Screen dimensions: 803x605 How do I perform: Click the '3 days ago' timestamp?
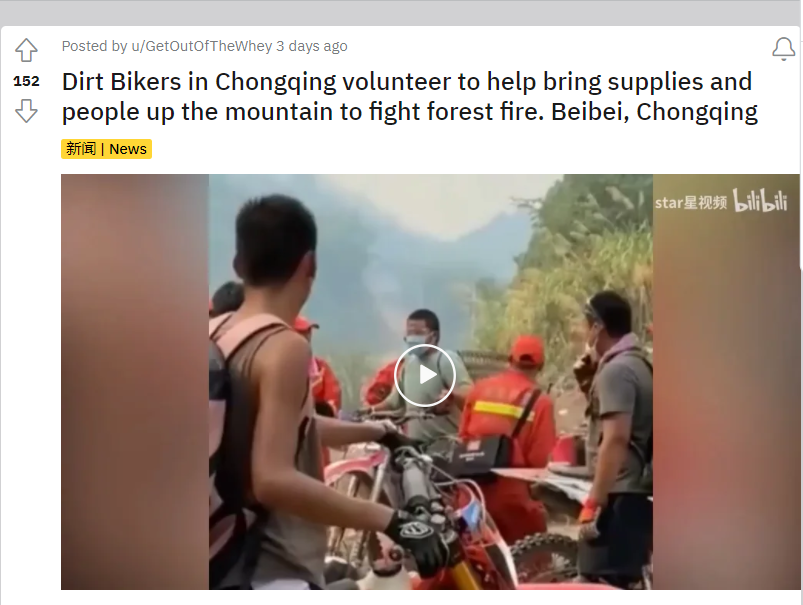click(312, 46)
